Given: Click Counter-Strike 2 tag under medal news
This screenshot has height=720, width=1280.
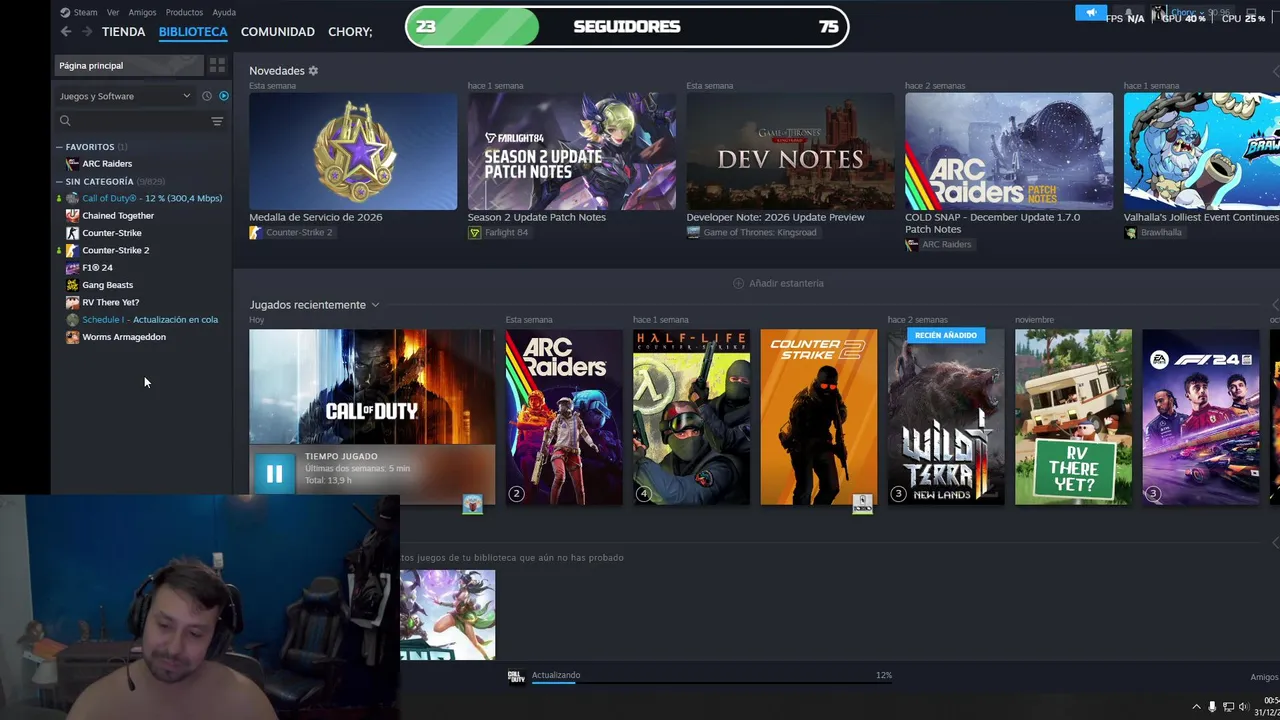Looking at the screenshot, I should tap(291, 233).
